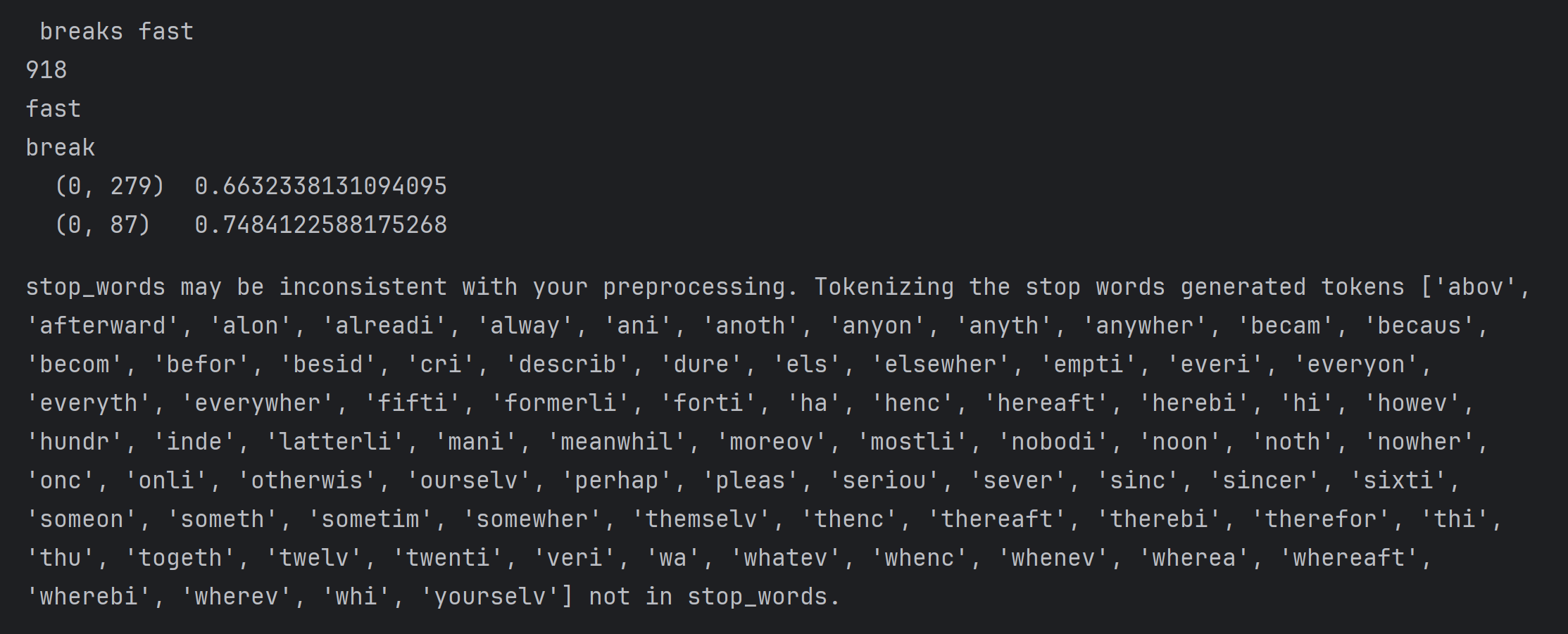Select the 'fast' output line
Image resolution: width=1568 pixels, height=634 pixels.
(x=54, y=109)
